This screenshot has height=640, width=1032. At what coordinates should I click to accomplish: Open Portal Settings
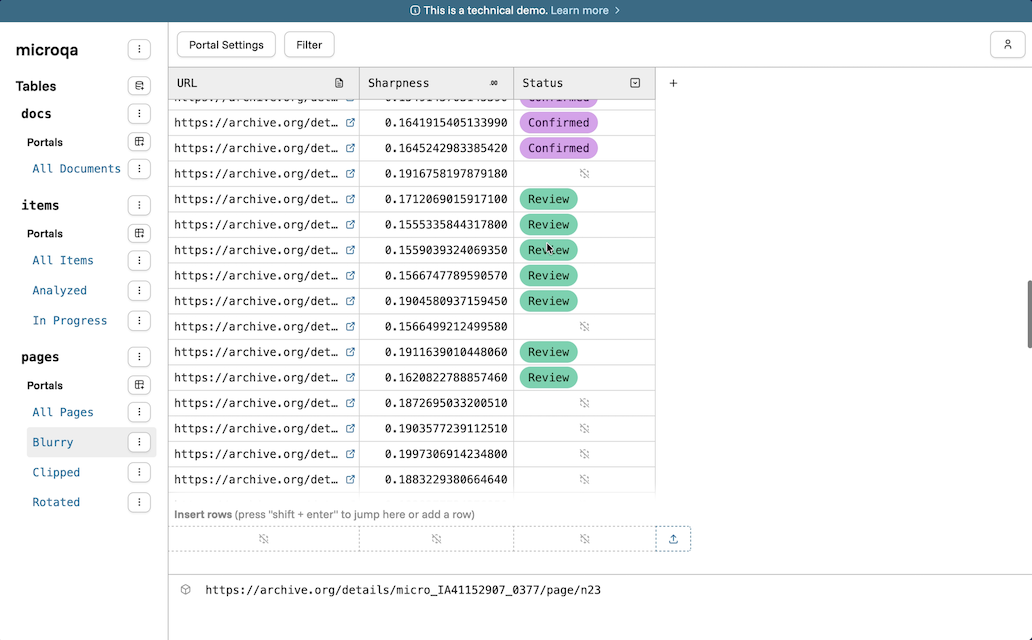pyautogui.click(x=226, y=44)
